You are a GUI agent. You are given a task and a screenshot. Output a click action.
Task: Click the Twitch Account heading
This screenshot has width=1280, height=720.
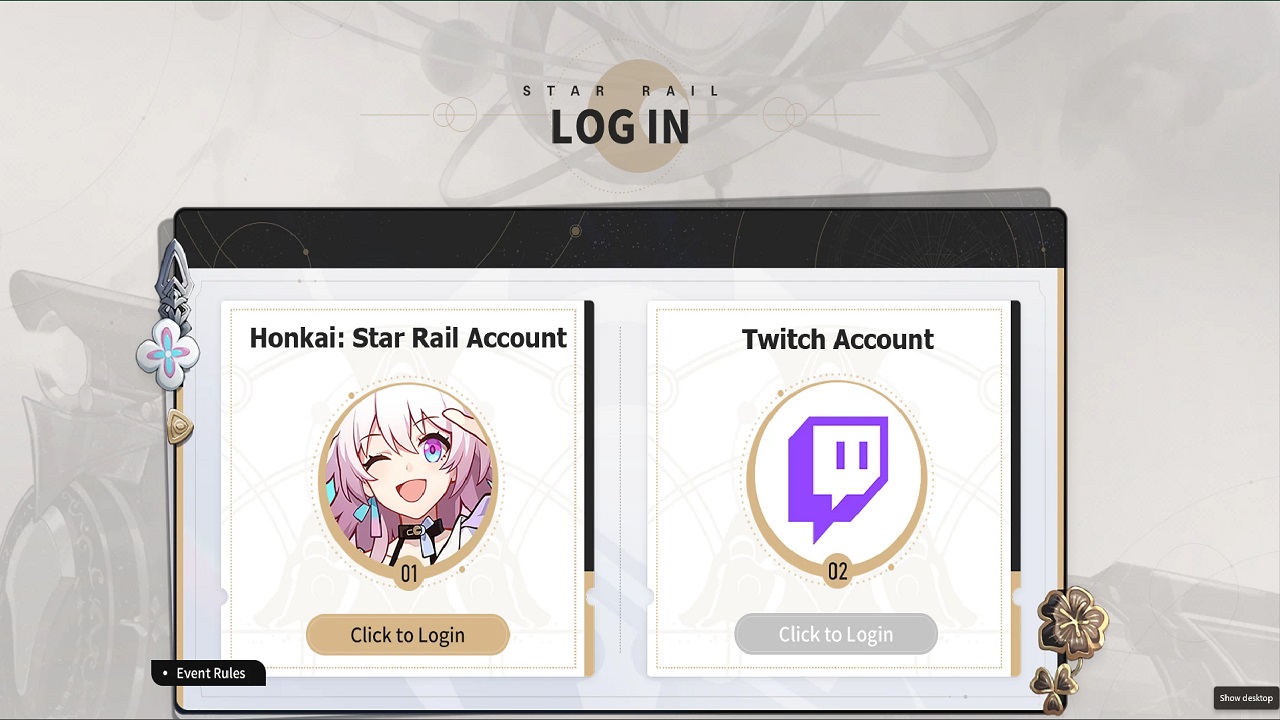[838, 339]
